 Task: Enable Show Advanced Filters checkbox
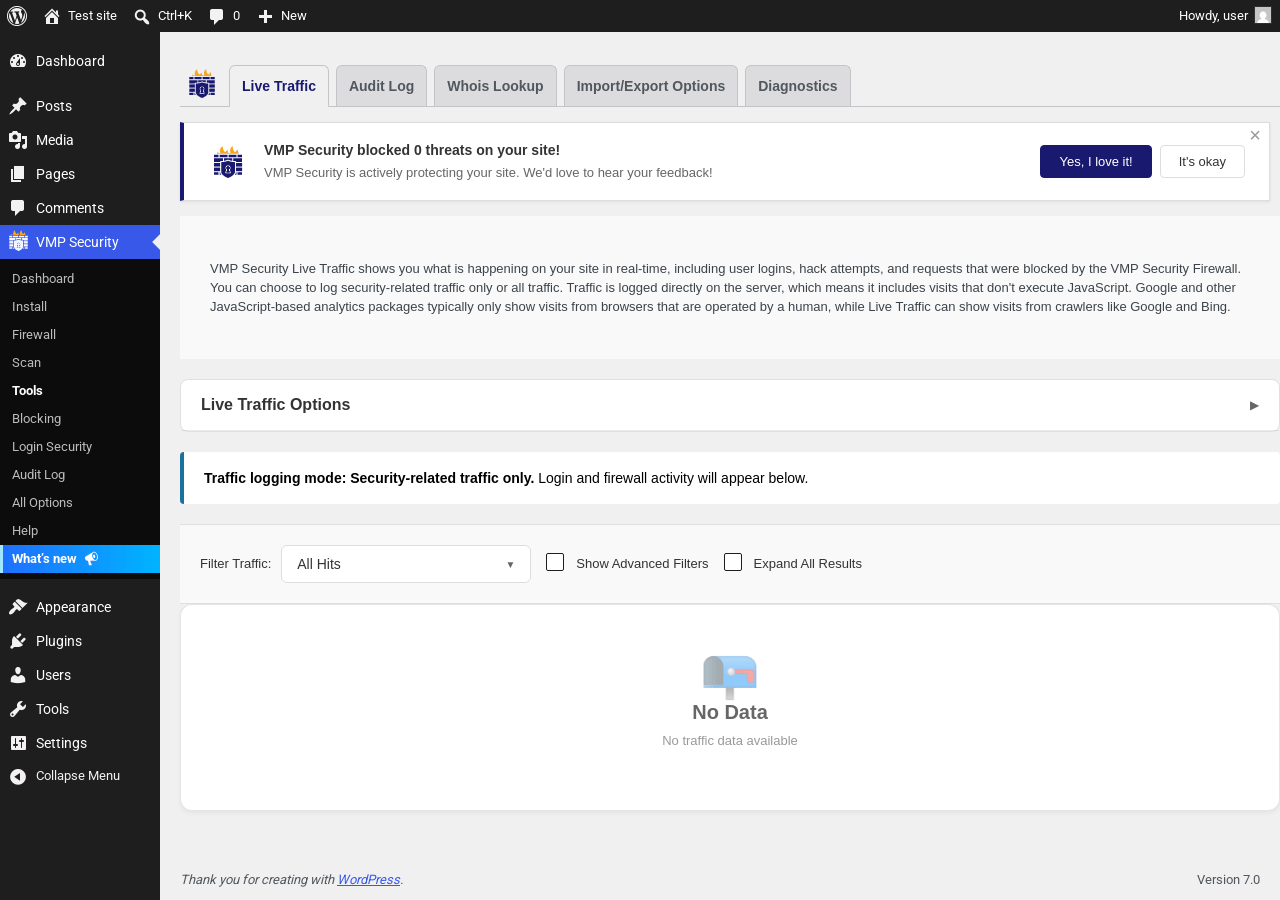[x=555, y=562]
